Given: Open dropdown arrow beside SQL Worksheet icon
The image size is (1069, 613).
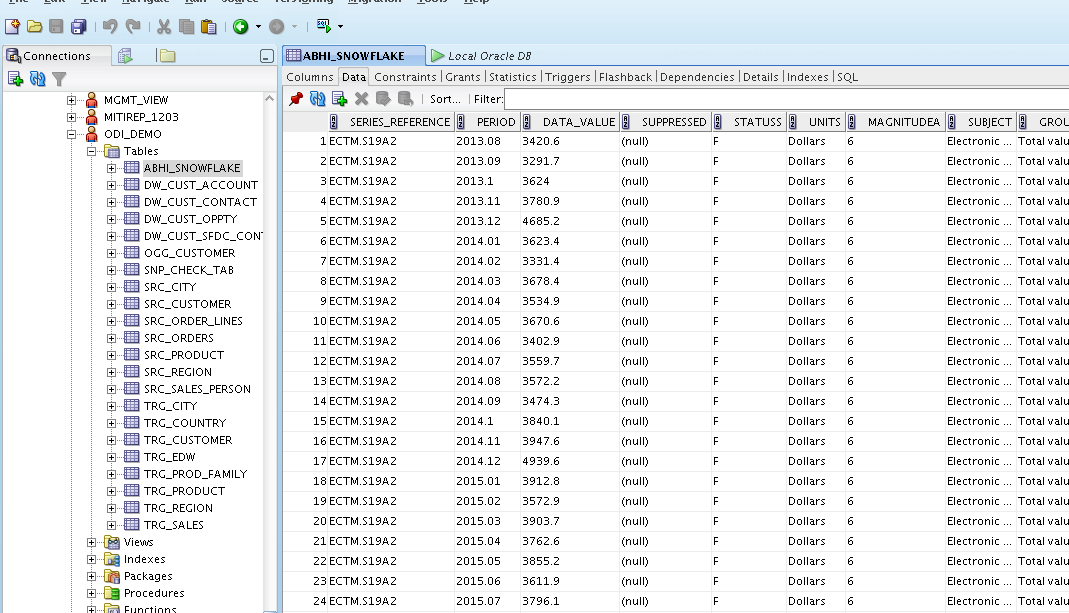Looking at the screenshot, I should pyautogui.click(x=340, y=26).
